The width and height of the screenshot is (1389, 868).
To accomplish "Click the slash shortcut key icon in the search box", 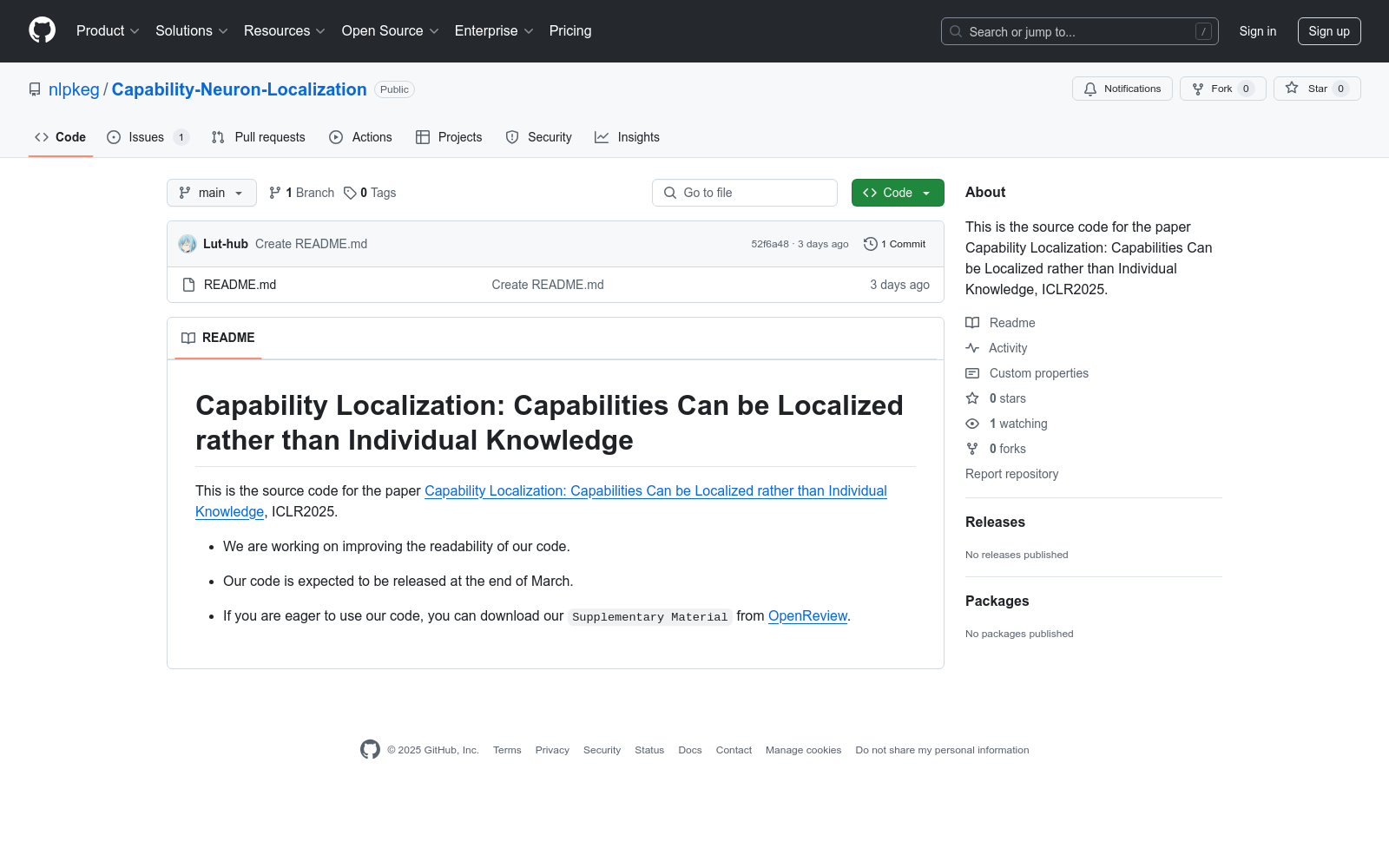I will (x=1203, y=31).
